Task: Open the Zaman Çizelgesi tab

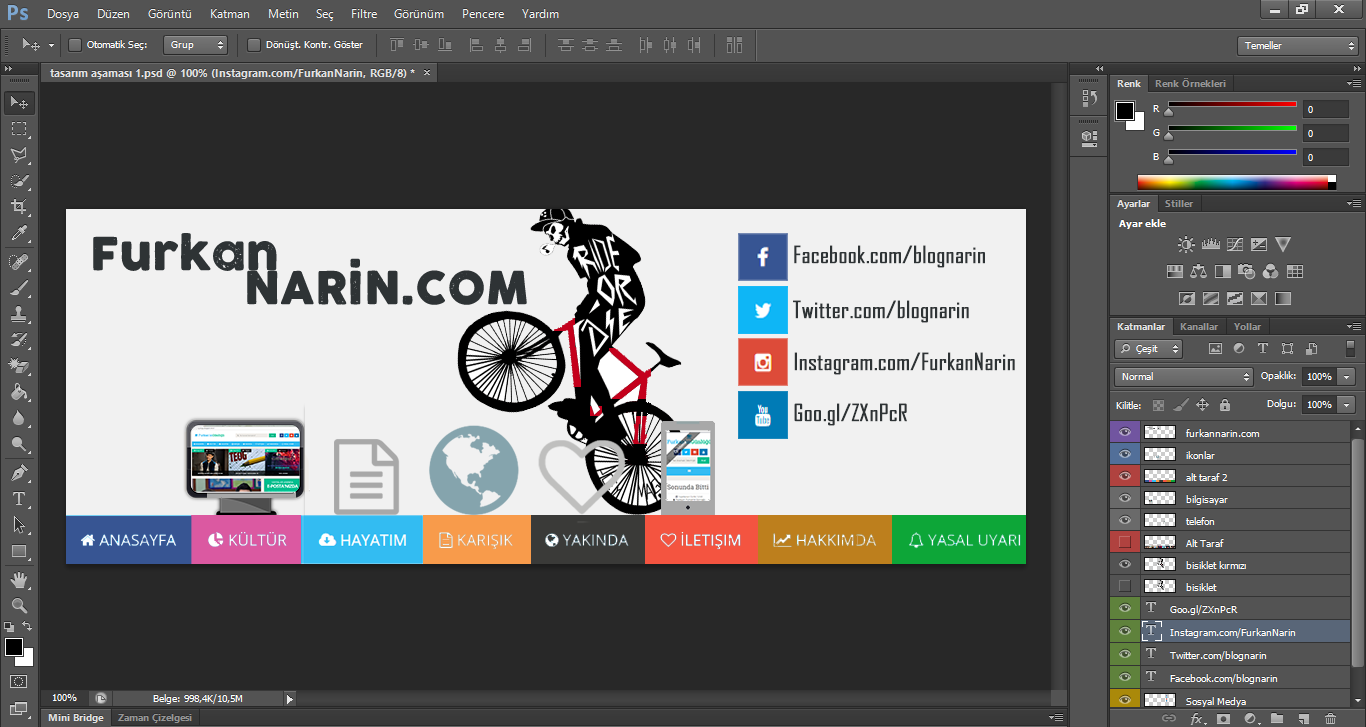Action: (x=154, y=718)
